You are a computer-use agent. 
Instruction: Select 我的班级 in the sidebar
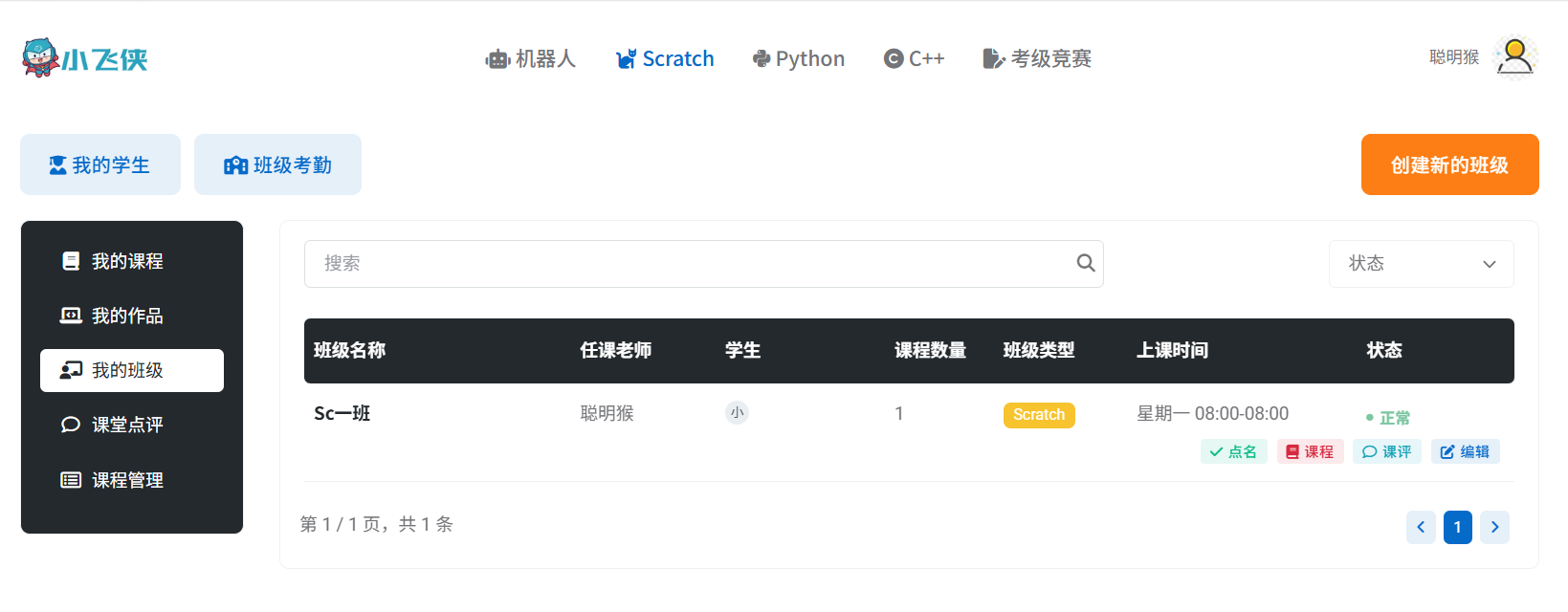132,370
